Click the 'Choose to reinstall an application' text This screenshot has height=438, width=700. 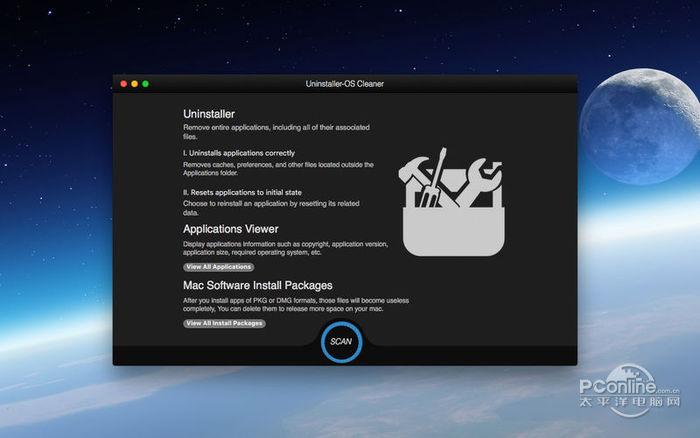(x=271, y=208)
